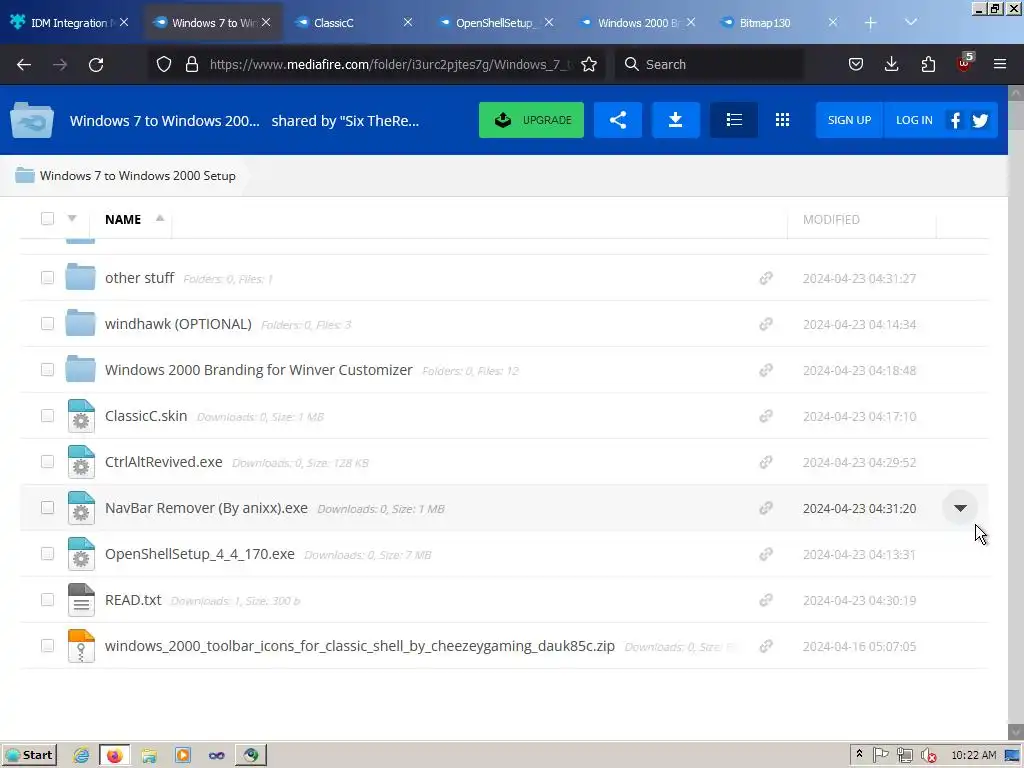
Task: Click Internet Explorer icon in taskbar
Action: [x=81, y=756]
